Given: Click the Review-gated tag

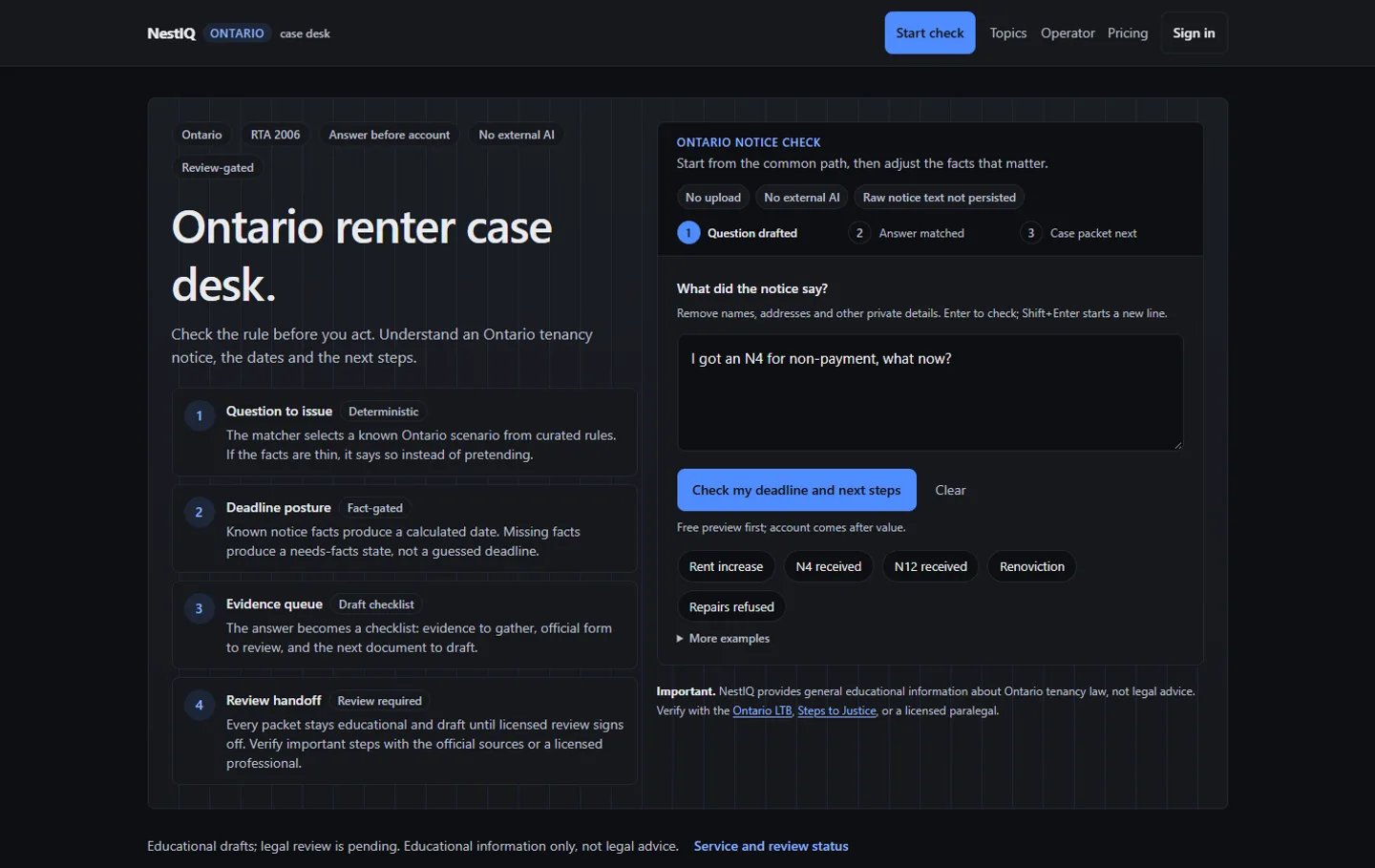Looking at the screenshot, I should click(218, 167).
